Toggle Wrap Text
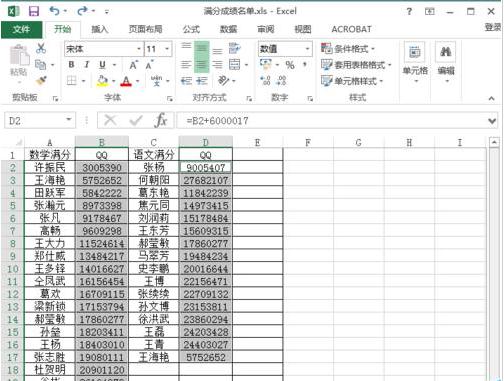Screen dimensions: 504x381 coord(235,48)
